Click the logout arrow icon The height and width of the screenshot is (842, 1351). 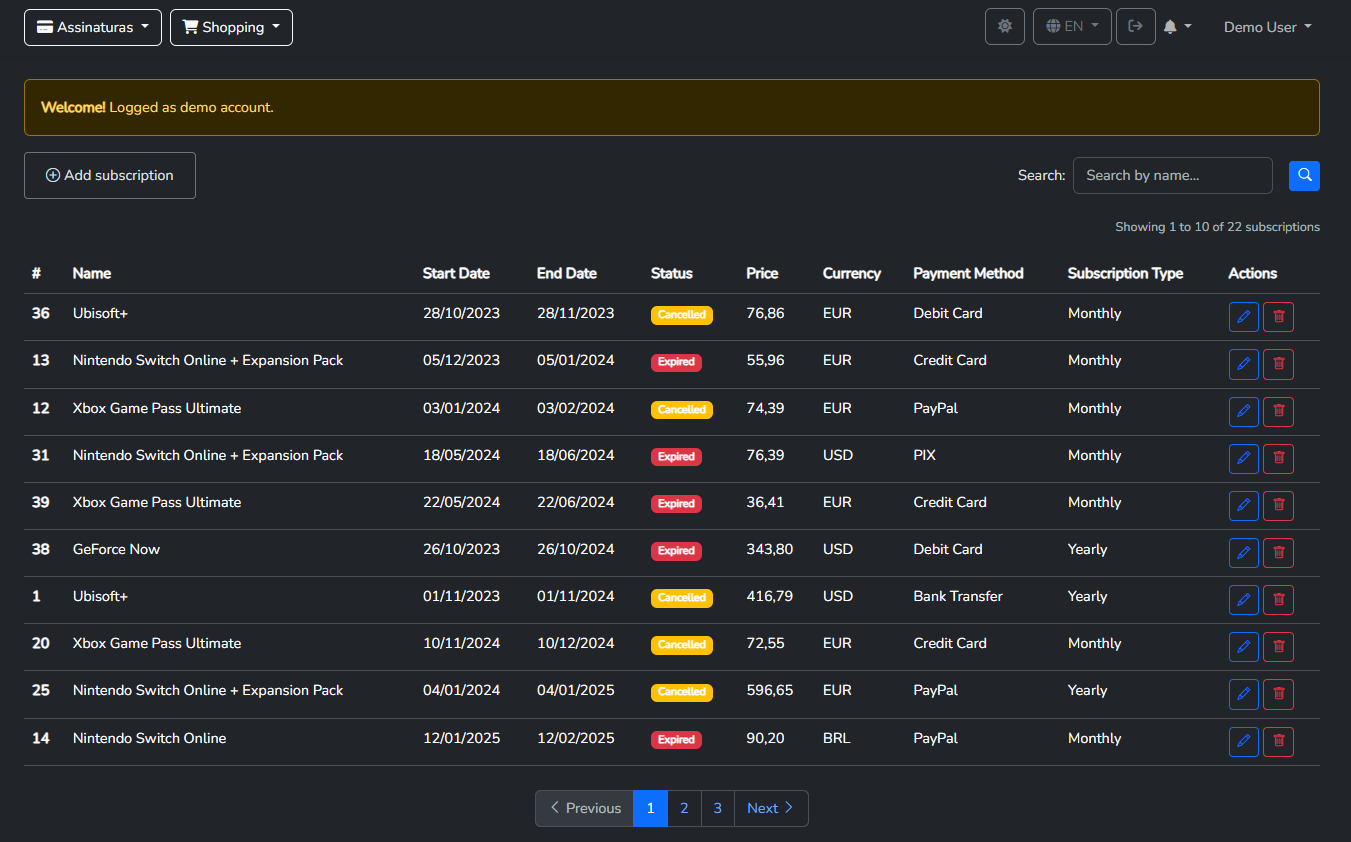tap(1135, 27)
